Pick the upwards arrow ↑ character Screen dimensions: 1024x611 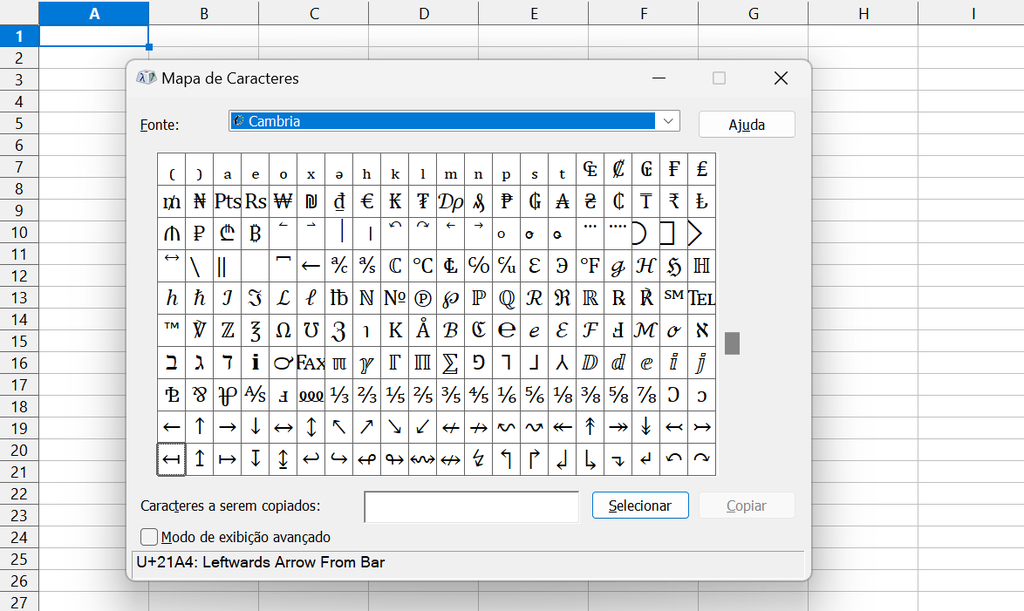coord(199,427)
